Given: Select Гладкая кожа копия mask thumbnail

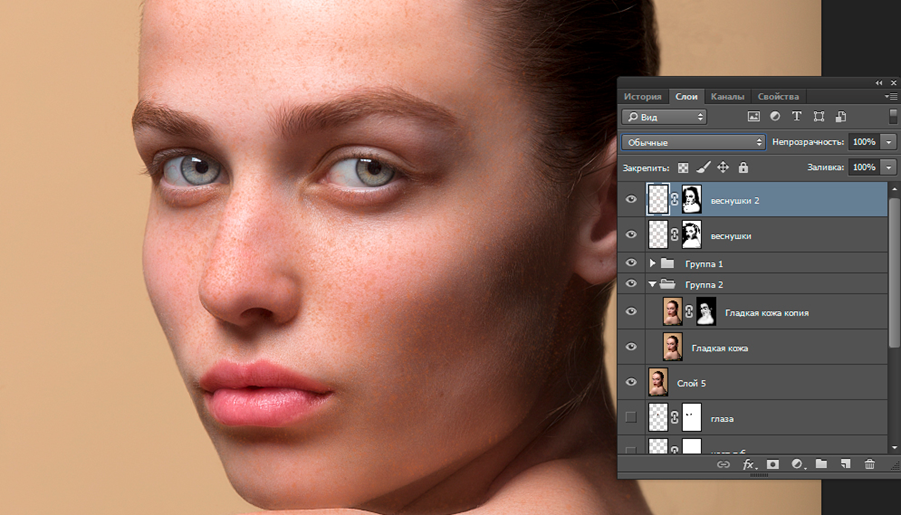Looking at the screenshot, I should (706, 312).
